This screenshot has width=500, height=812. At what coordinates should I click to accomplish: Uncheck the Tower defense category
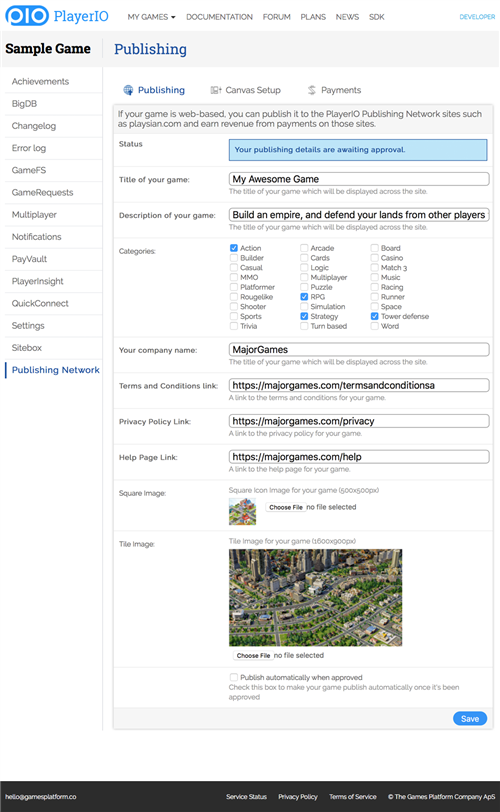tap(375, 316)
